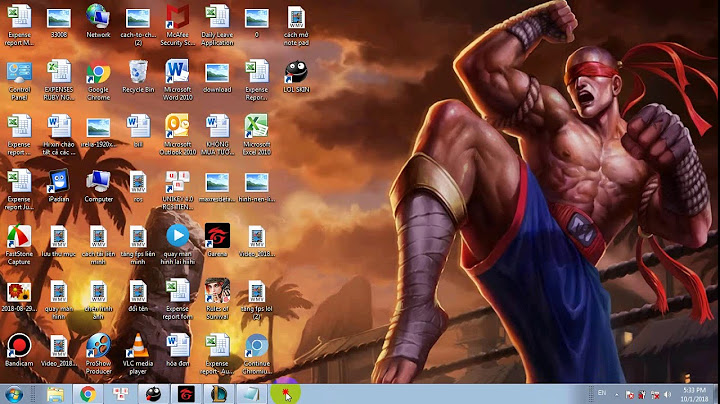
Task: Launch Bandicam screen recorder
Action: (x=19, y=350)
